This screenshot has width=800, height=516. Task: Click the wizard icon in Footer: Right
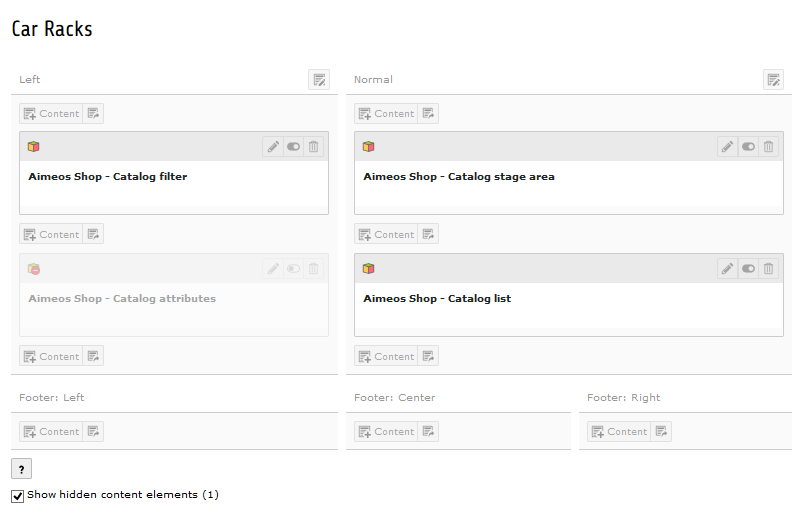tap(661, 431)
